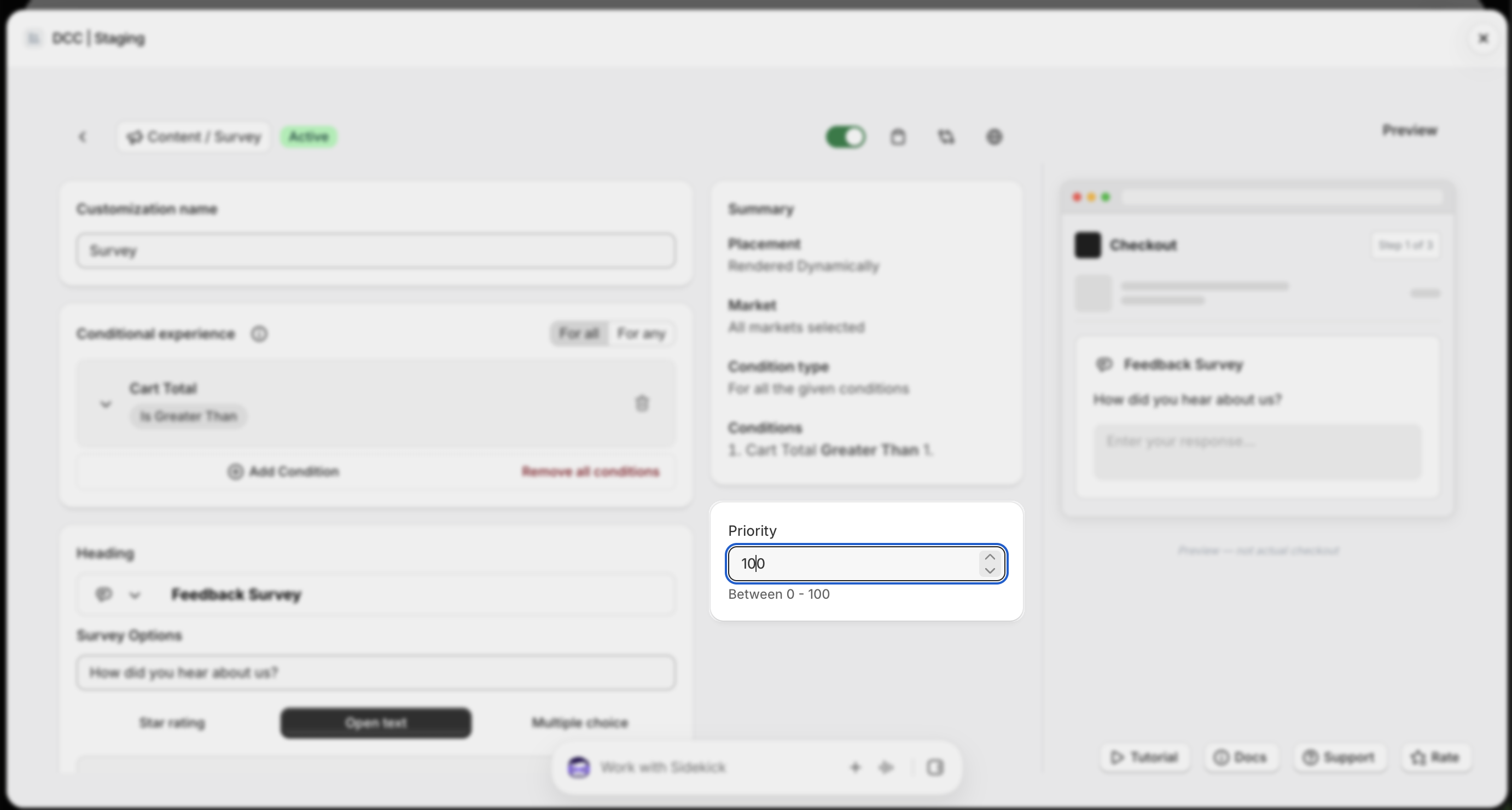This screenshot has height=810, width=1512.
Task: Click the Enter your response preview textbox
Action: 1257,452
